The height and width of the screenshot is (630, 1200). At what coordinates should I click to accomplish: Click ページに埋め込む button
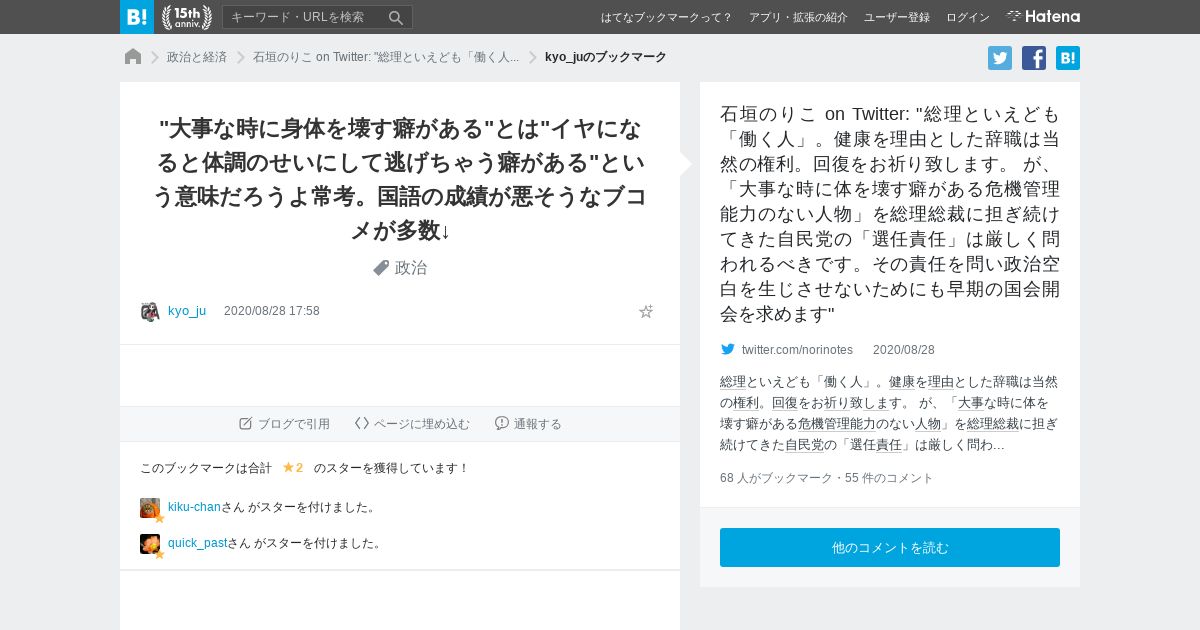(412, 424)
